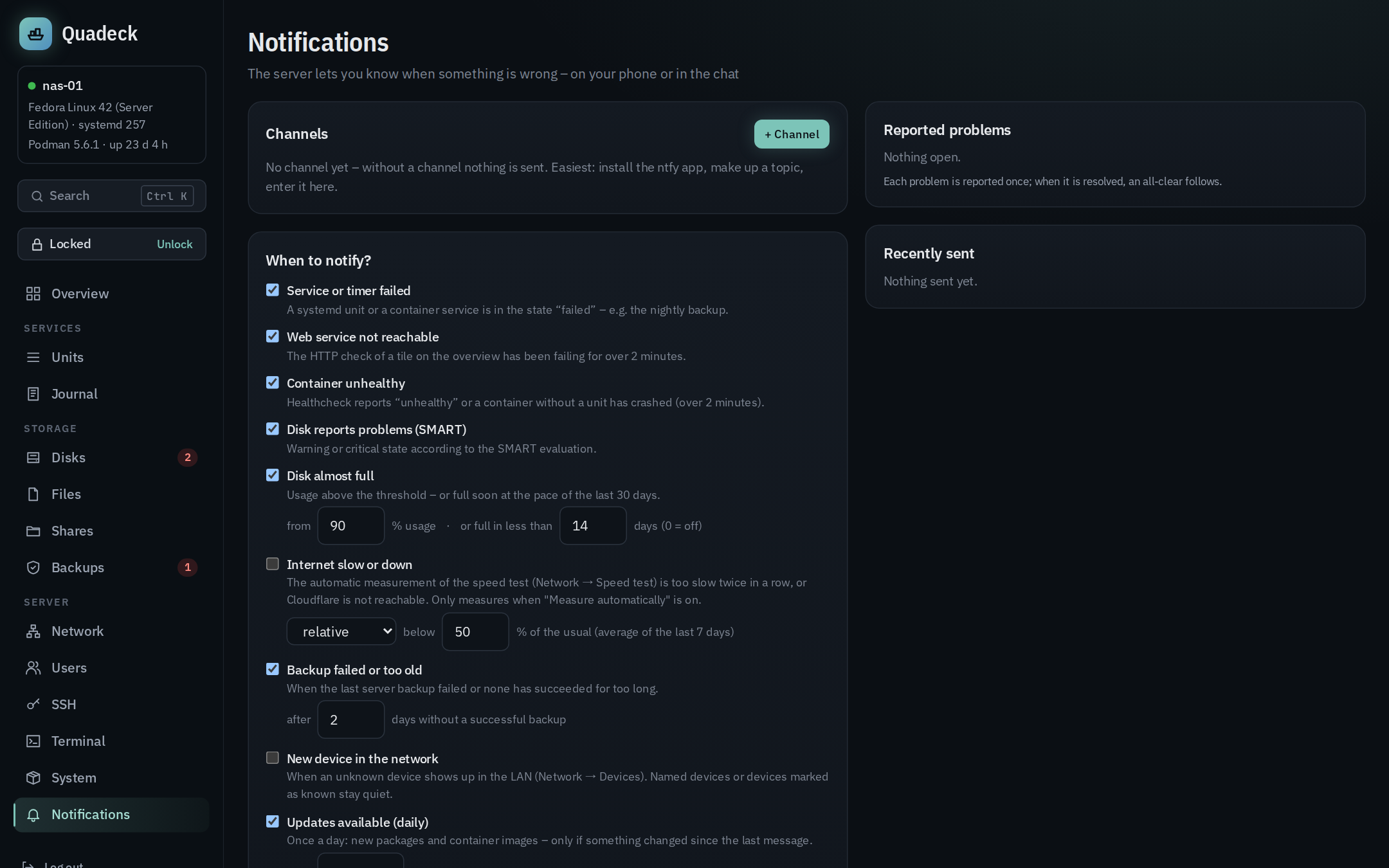Open the relative speed mode dropdown
Viewport: 1389px width, 868px height.
pos(341,631)
